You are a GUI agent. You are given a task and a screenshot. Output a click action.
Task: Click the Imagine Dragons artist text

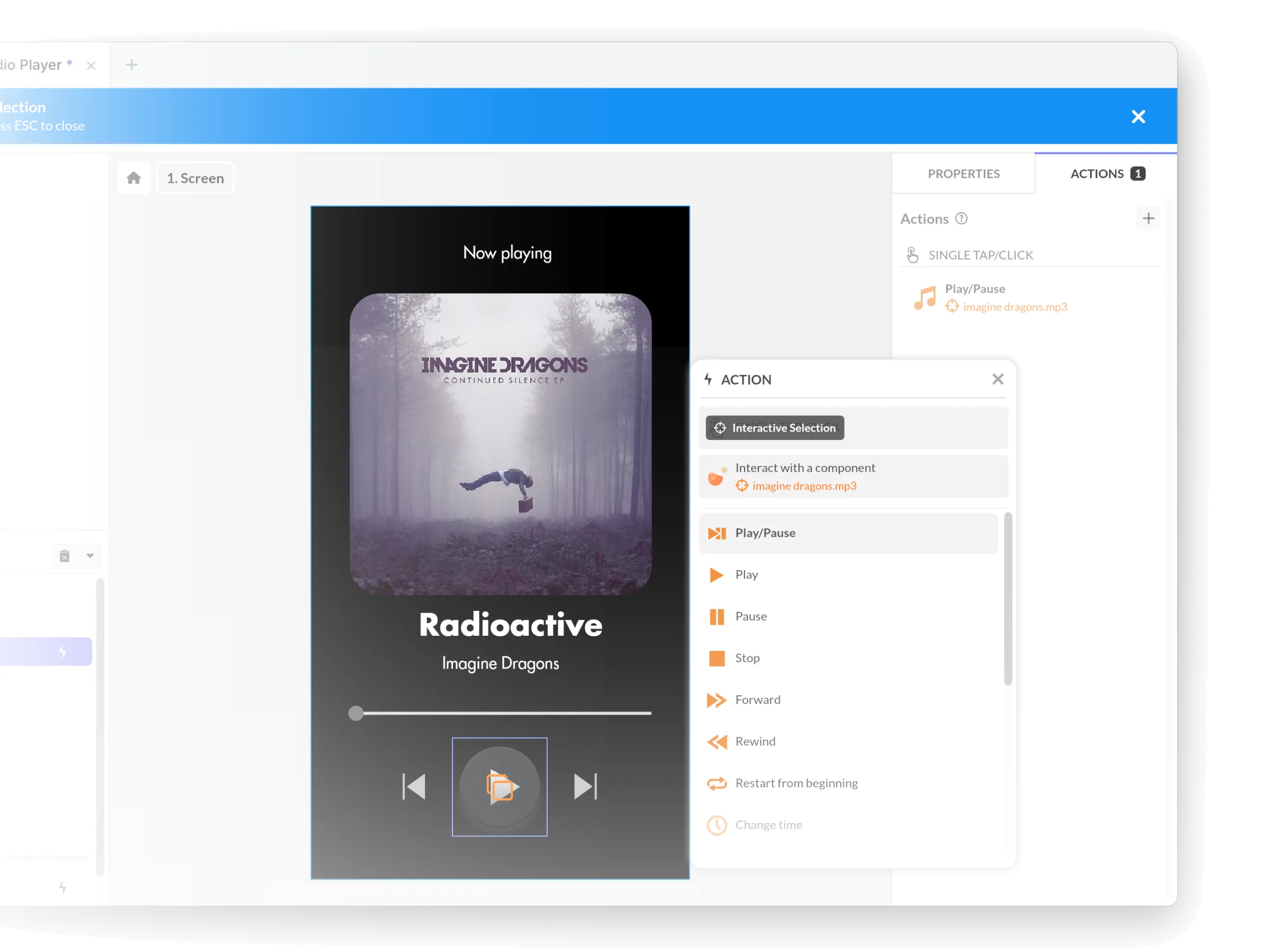500,664
